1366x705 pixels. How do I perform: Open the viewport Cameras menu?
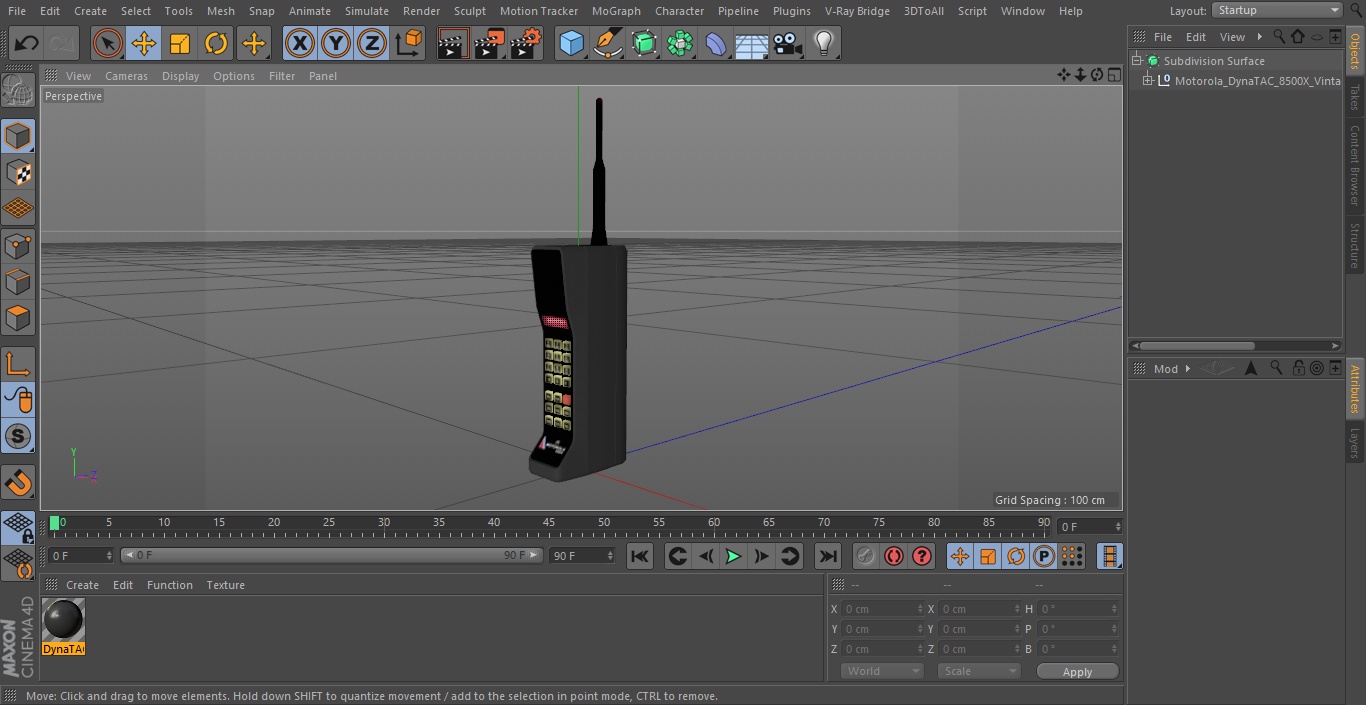126,76
